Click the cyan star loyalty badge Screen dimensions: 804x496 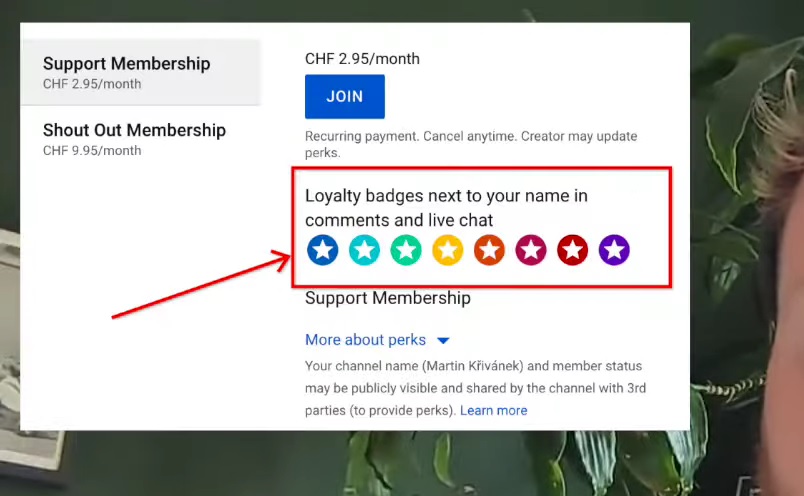(365, 250)
